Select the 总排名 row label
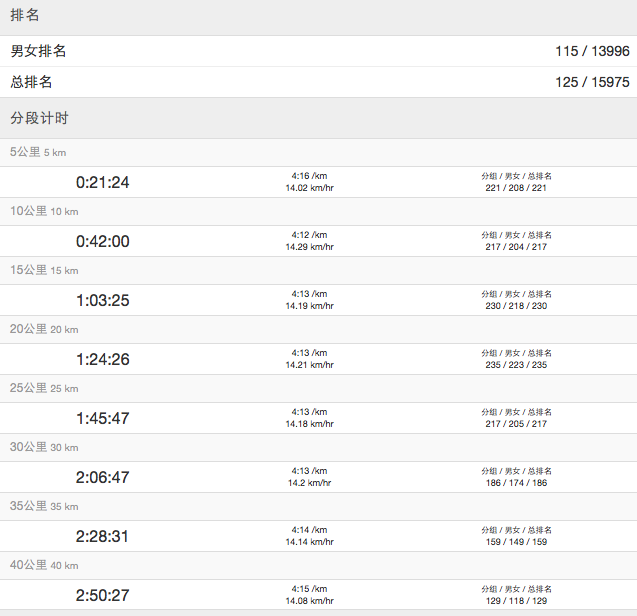The height and width of the screenshot is (616, 637). pos(32,82)
